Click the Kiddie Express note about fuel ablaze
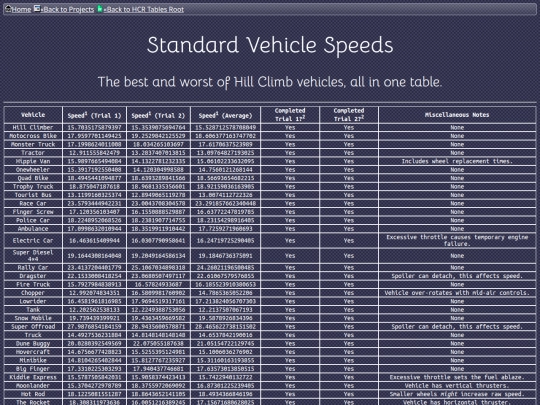The height and width of the screenshot is (405, 540). point(457,377)
